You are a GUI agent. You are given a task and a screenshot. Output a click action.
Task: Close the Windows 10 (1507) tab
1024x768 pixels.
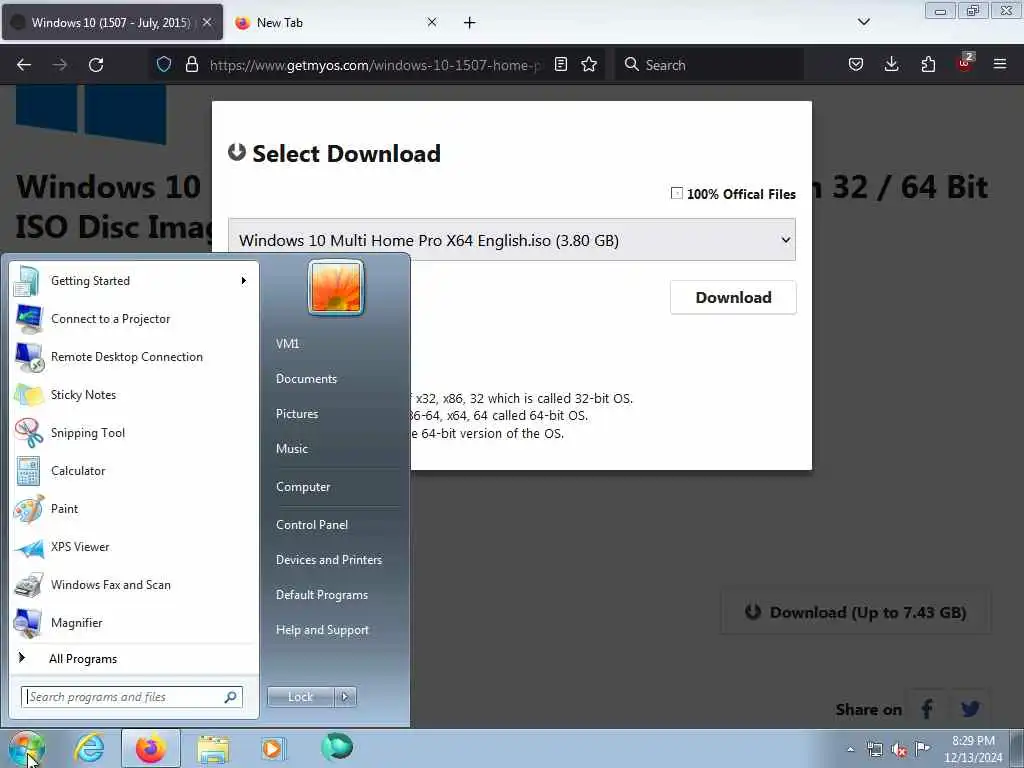coord(206,22)
